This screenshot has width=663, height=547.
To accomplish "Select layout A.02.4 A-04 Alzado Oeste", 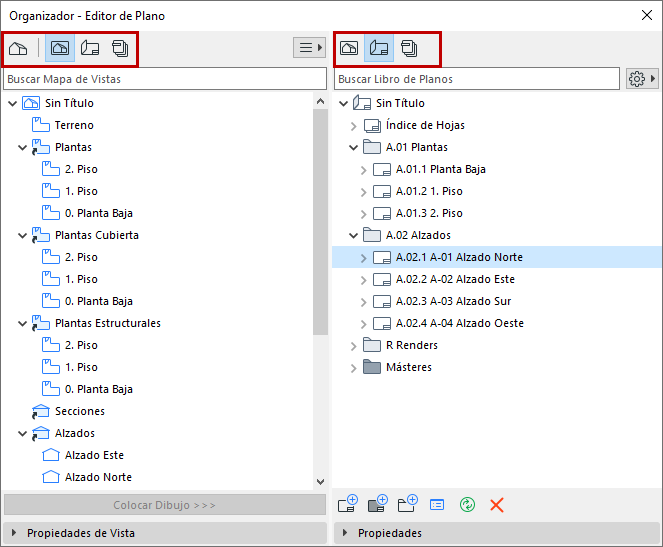I will [x=460, y=323].
